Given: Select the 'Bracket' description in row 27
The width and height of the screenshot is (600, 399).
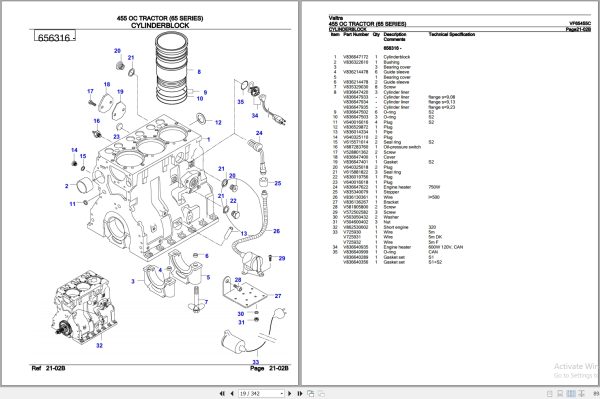Looking at the screenshot, I should [x=391, y=202].
